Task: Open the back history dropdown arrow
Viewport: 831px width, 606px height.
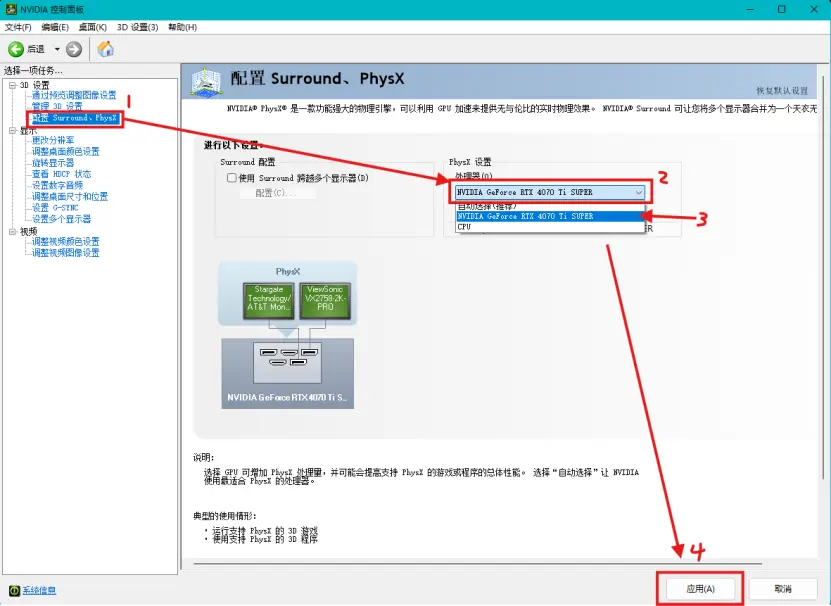Action: click(x=57, y=49)
